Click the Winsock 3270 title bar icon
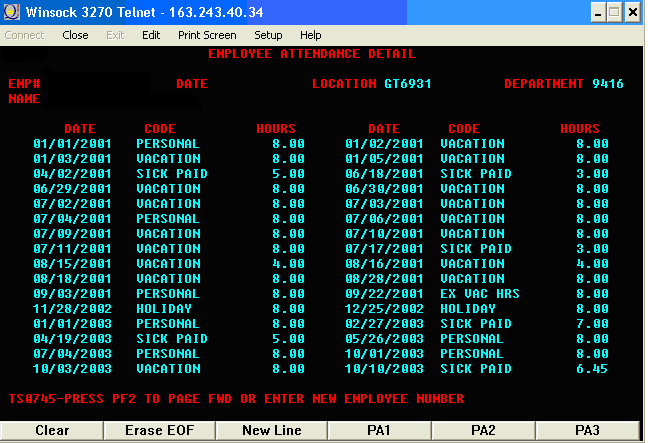Image resolution: width=648 pixels, height=443 pixels. (x=13, y=12)
